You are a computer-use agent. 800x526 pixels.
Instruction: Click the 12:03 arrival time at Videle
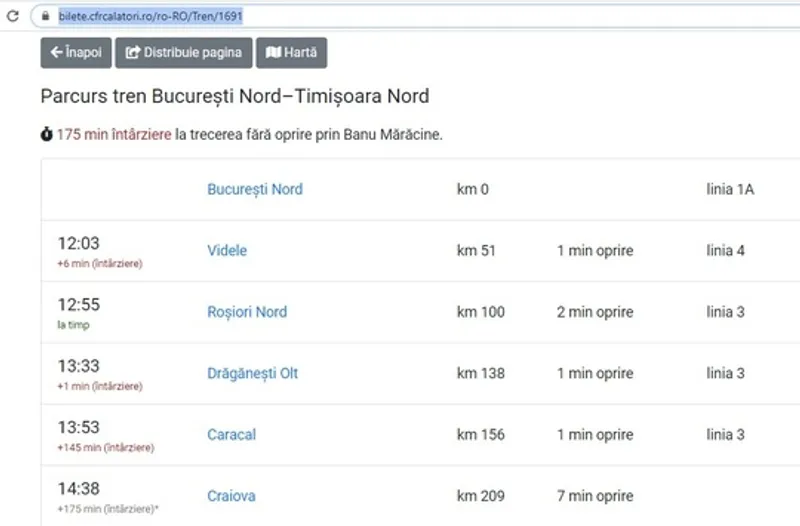click(79, 244)
